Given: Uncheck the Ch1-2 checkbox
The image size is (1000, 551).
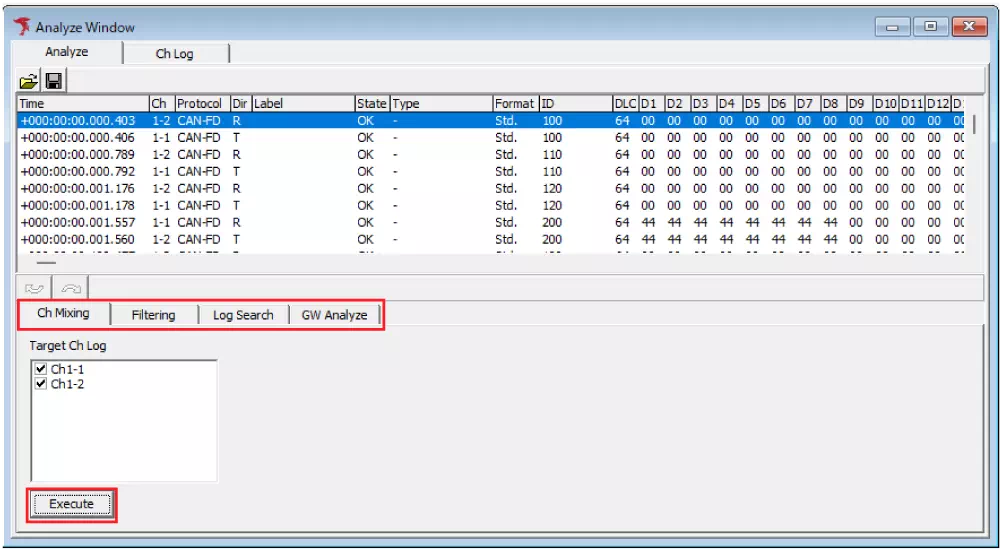Looking at the screenshot, I should [41, 383].
